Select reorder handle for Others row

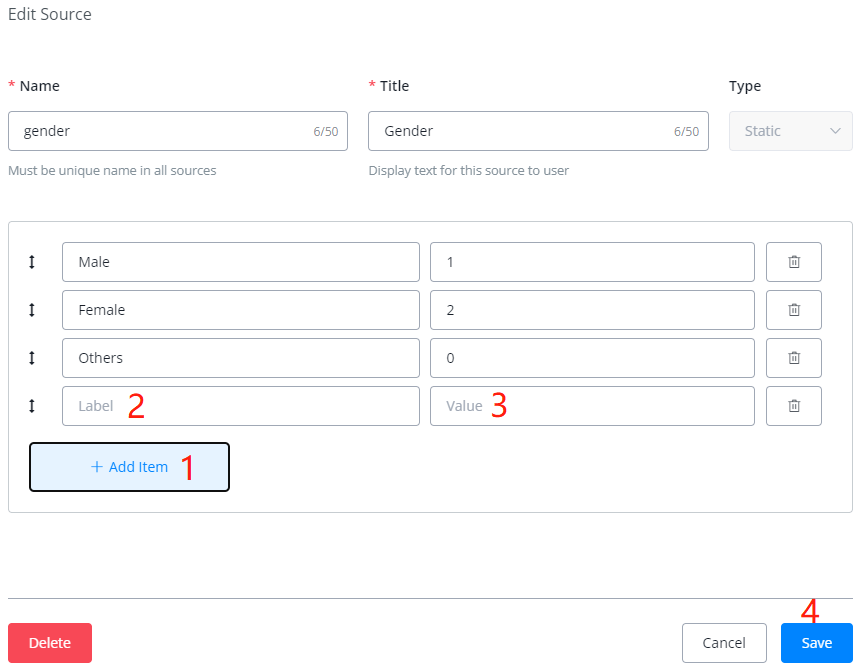(x=31, y=358)
